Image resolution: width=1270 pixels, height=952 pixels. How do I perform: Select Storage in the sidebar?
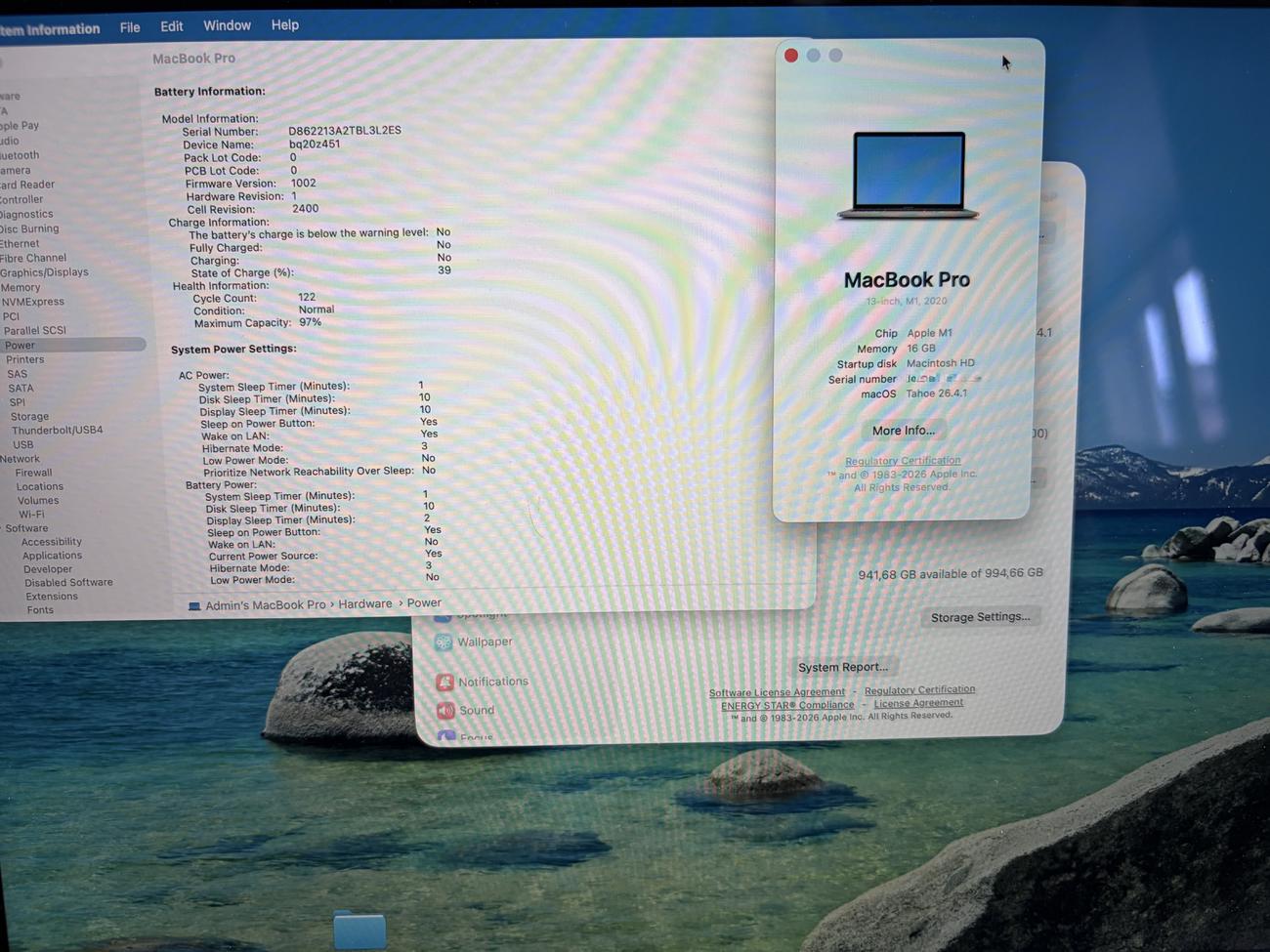point(29,416)
